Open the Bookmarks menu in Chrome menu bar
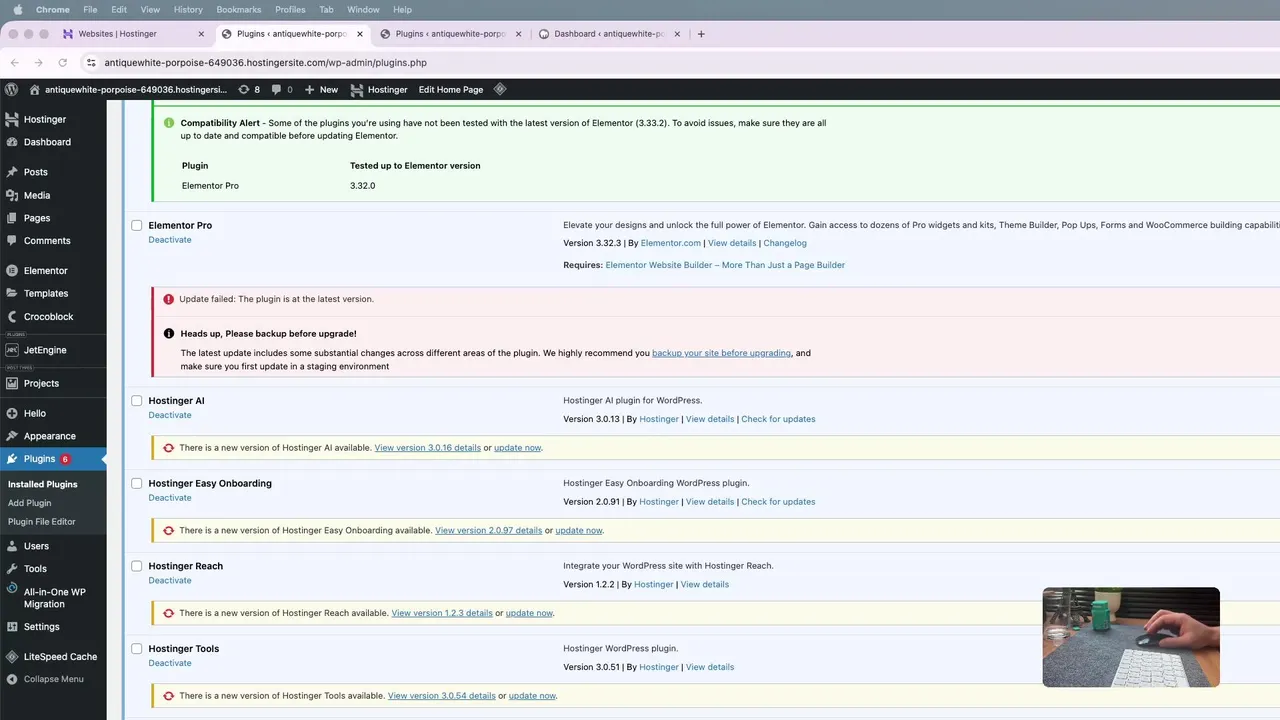 coord(238,9)
